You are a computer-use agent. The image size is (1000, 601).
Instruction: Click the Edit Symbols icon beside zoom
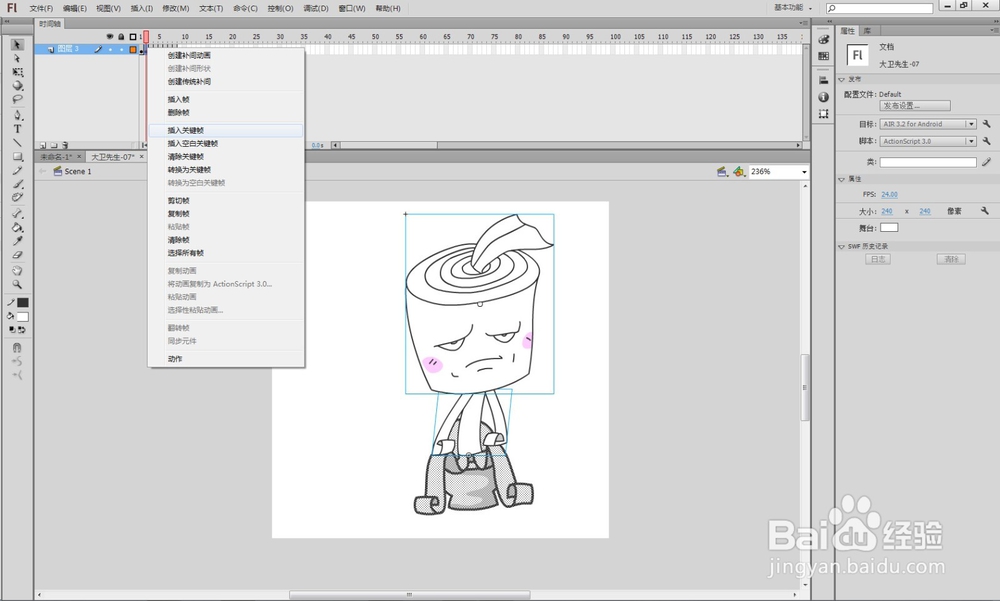coord(739,172)
